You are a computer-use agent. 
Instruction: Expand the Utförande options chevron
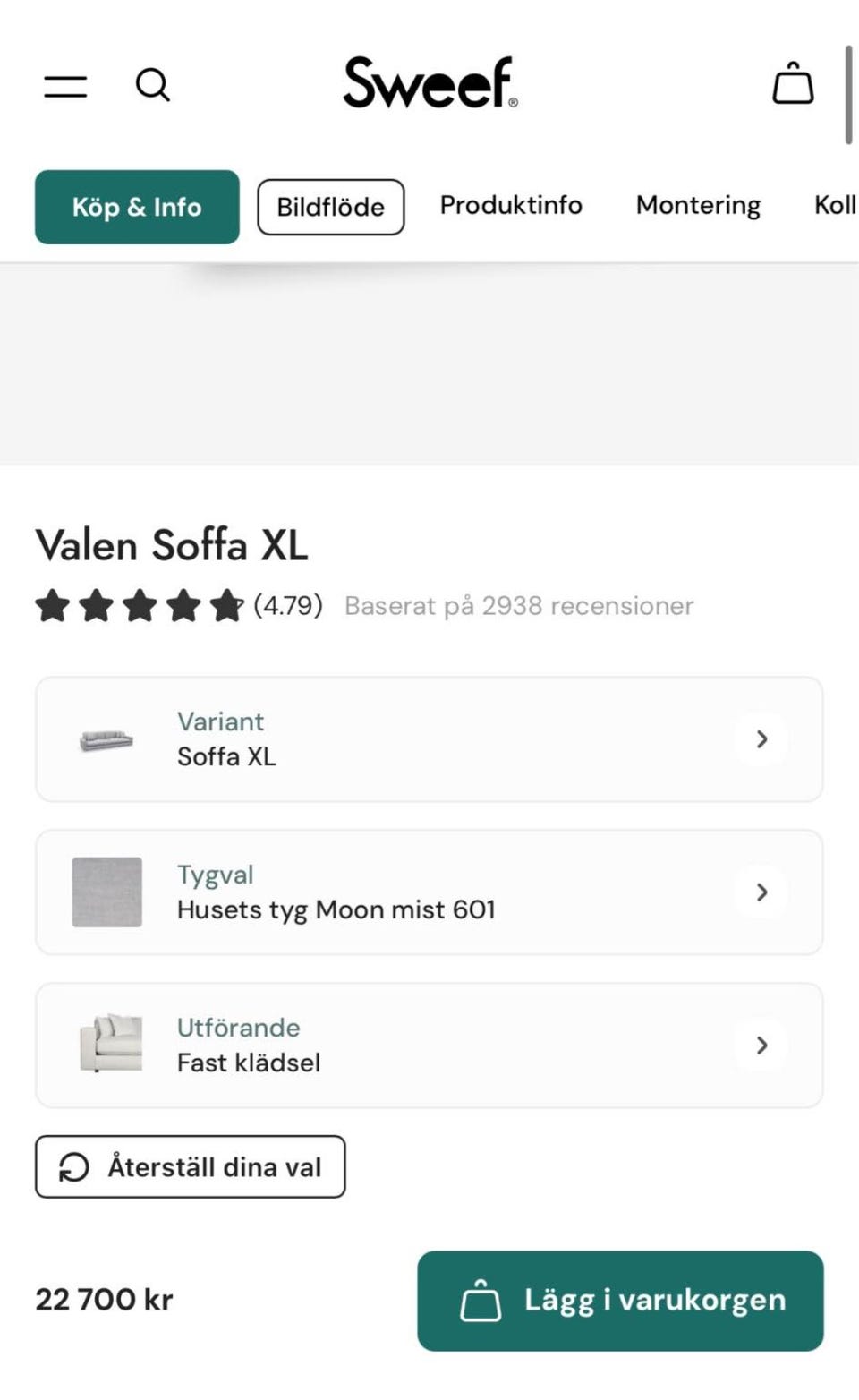[x=761, y=1046]
